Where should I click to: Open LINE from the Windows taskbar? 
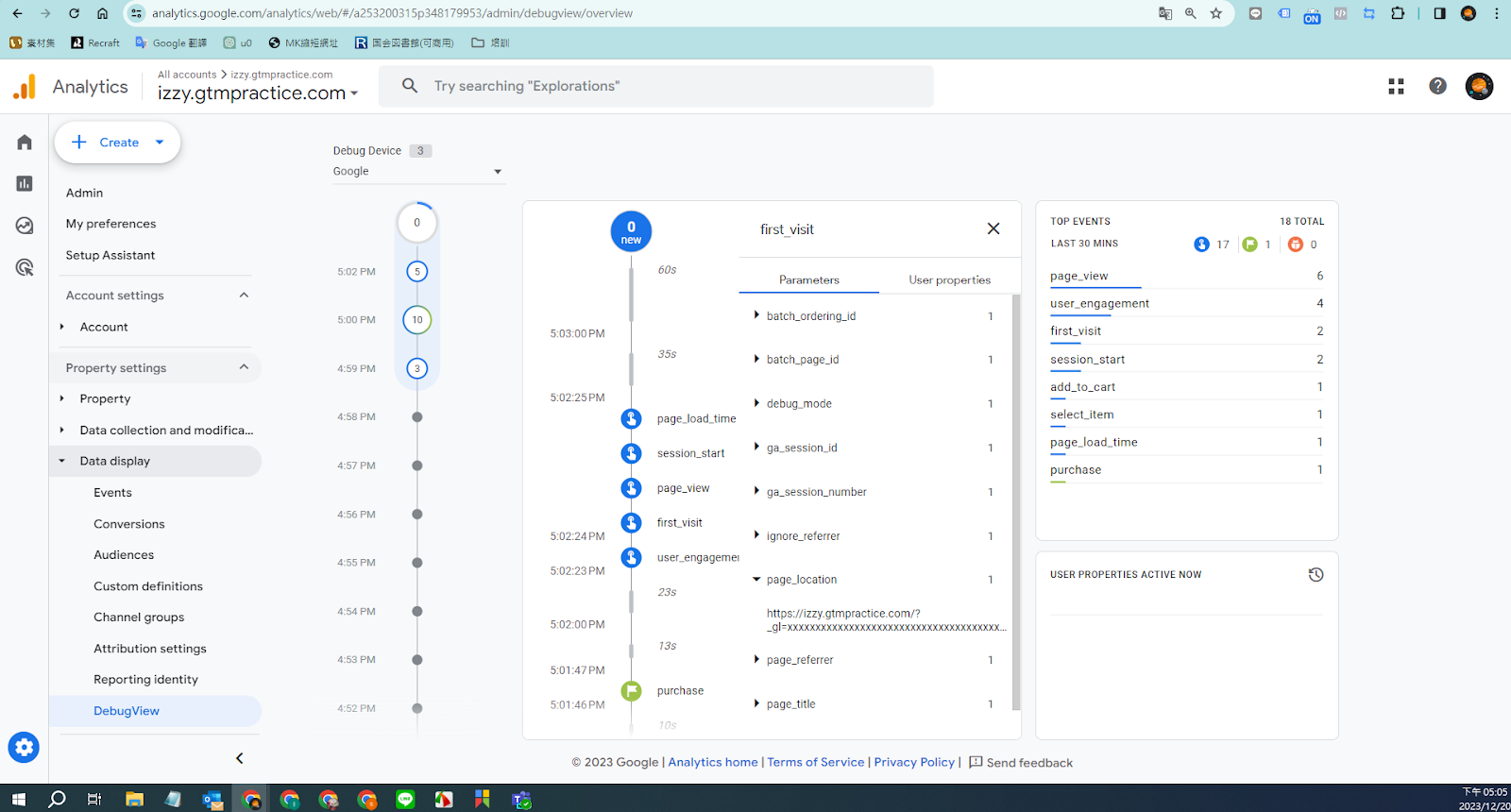click(x=405, y=800)
